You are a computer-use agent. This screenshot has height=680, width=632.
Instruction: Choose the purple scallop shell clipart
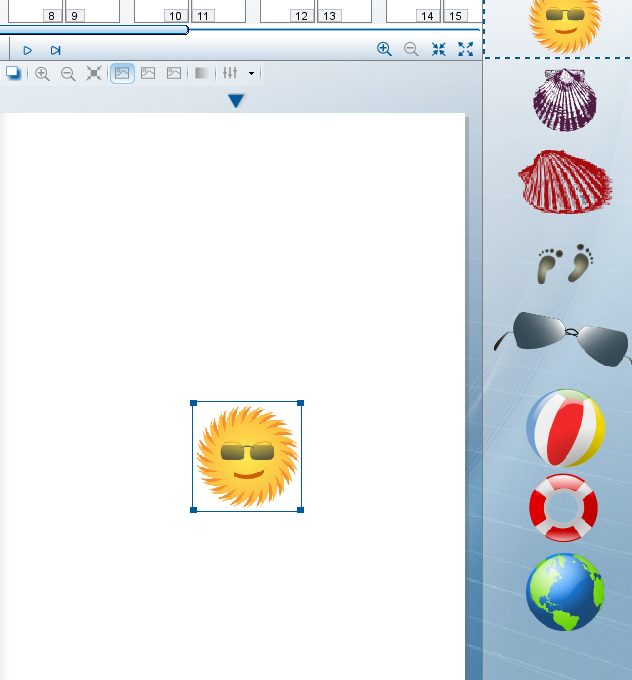565,100
